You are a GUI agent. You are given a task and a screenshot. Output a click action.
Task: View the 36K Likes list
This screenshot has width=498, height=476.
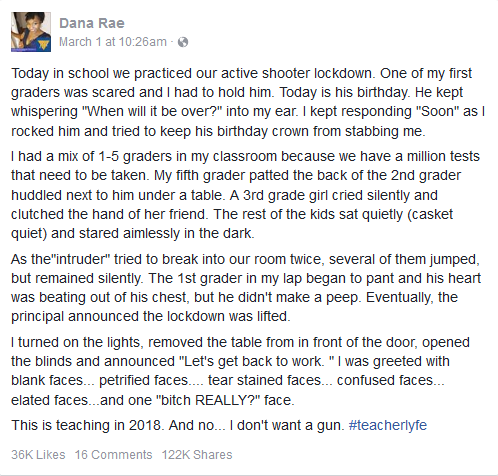[38, 455]
